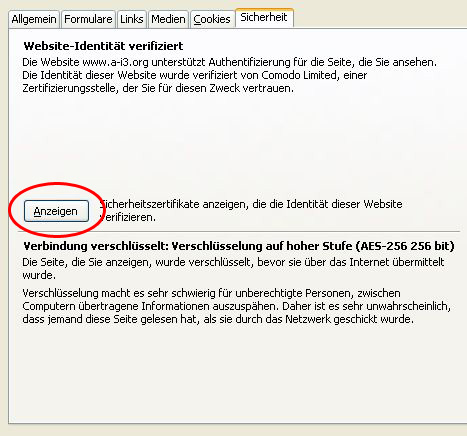Click the Comodo Limited issuer name
The image size is (467, 436).
click(x=299, y=75)
